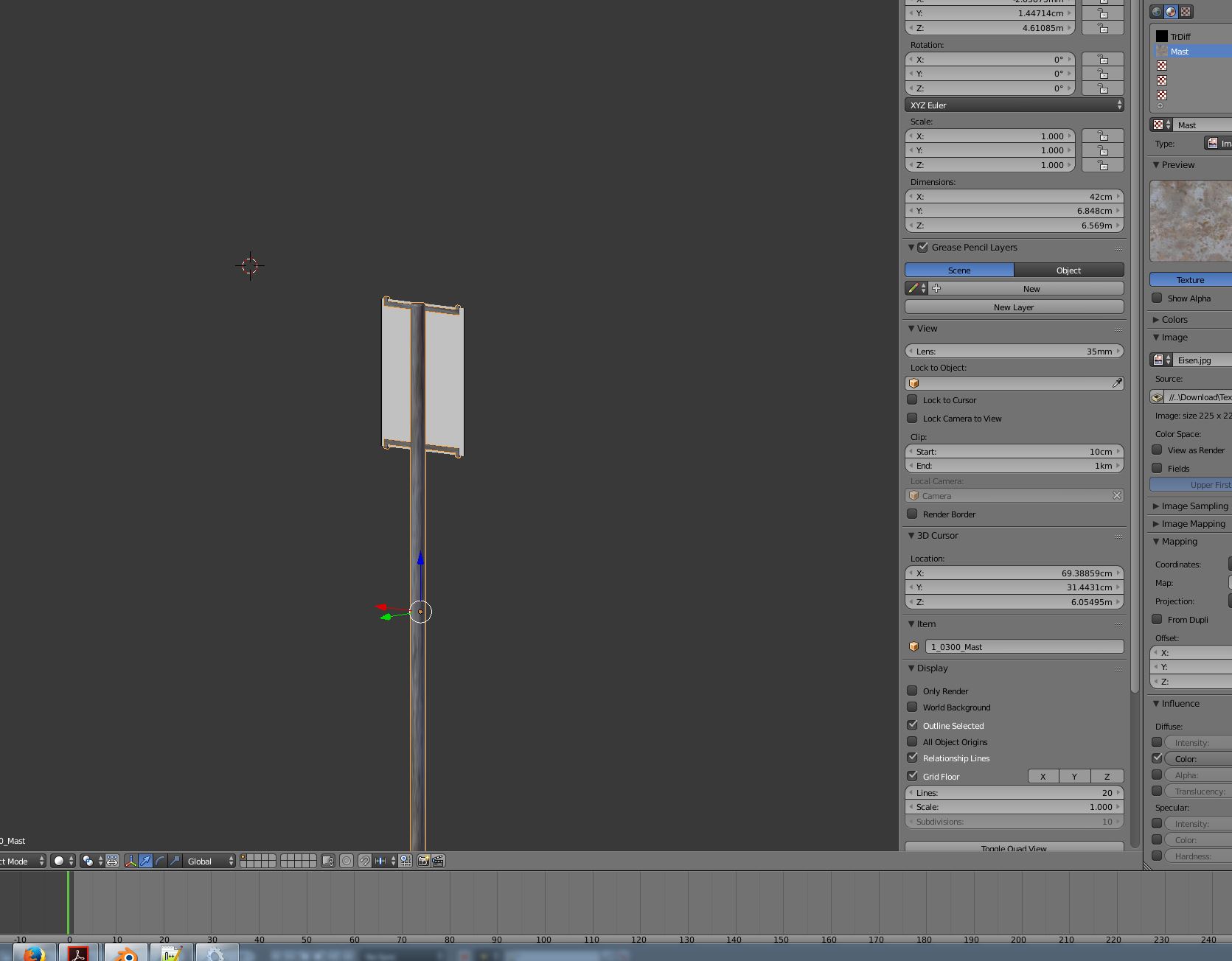Open Firefox from the taskbar
Viewport: 1232px width, 961px height.
tap(33, 954)
